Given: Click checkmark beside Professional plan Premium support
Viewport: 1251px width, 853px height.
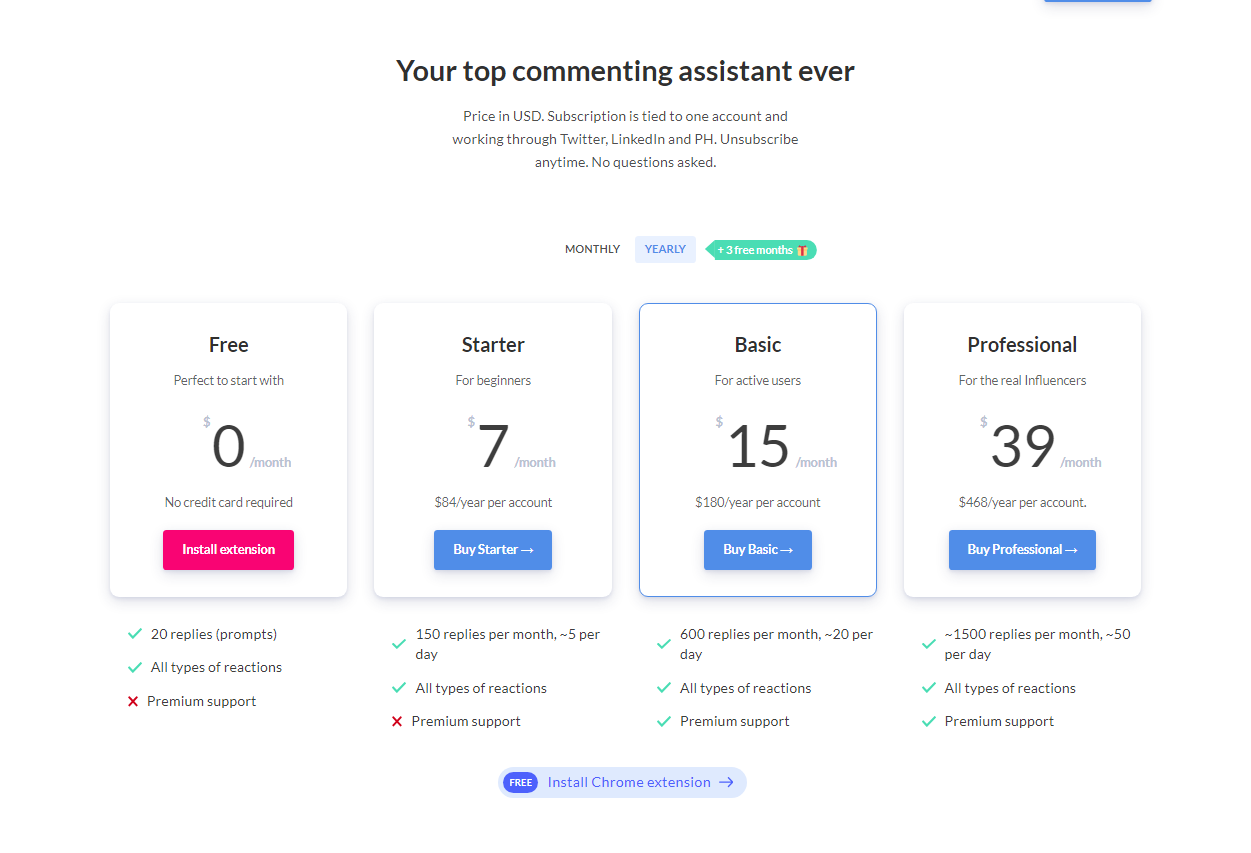Looking at the screenshot, I should coord(928,721).
